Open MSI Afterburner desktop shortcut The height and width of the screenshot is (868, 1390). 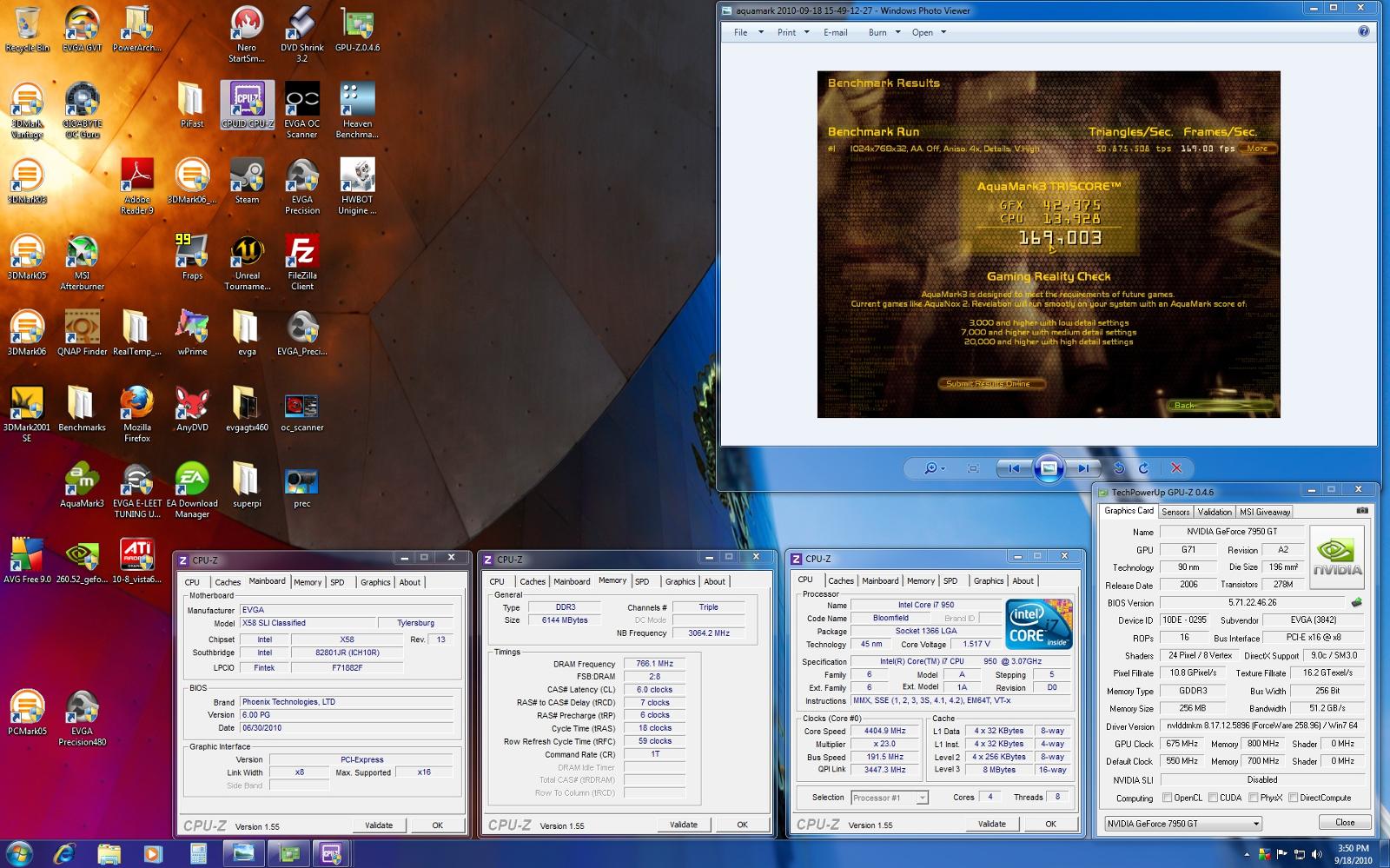point(82,262)
